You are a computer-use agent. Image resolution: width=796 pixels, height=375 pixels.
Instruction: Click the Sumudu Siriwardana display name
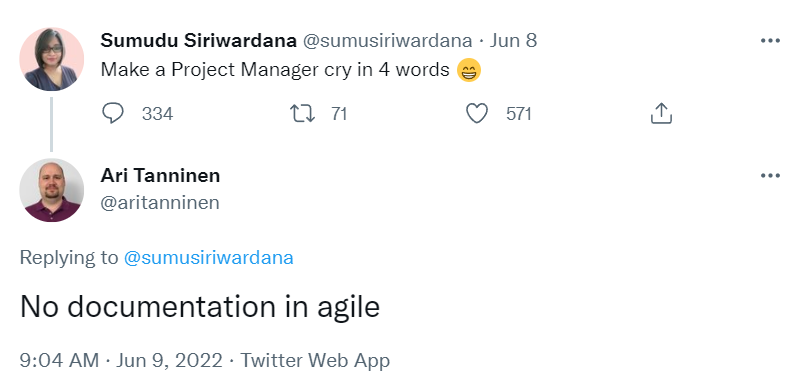click(x=198, y=41)
